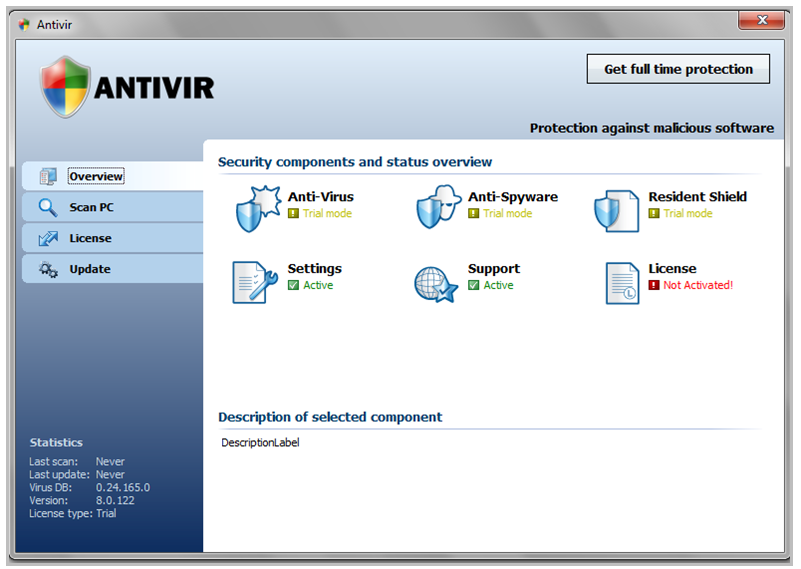Close the Antivir window
The image size is (801, 569).
(x=762, y=20)
